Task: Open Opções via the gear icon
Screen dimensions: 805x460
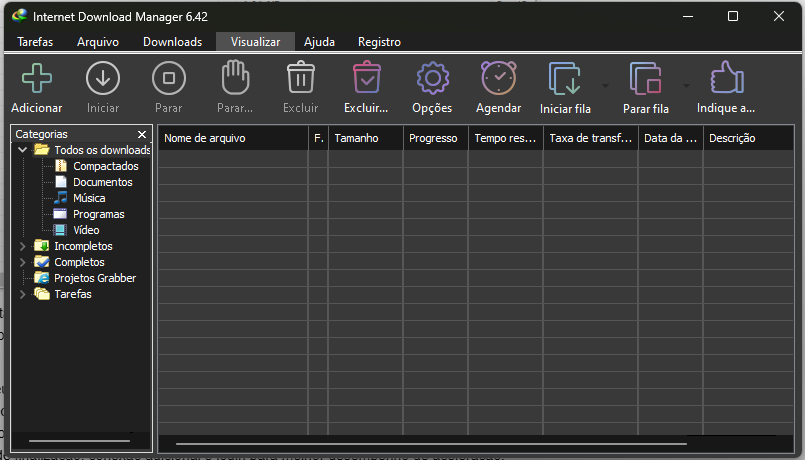Action: coord(433,78)
